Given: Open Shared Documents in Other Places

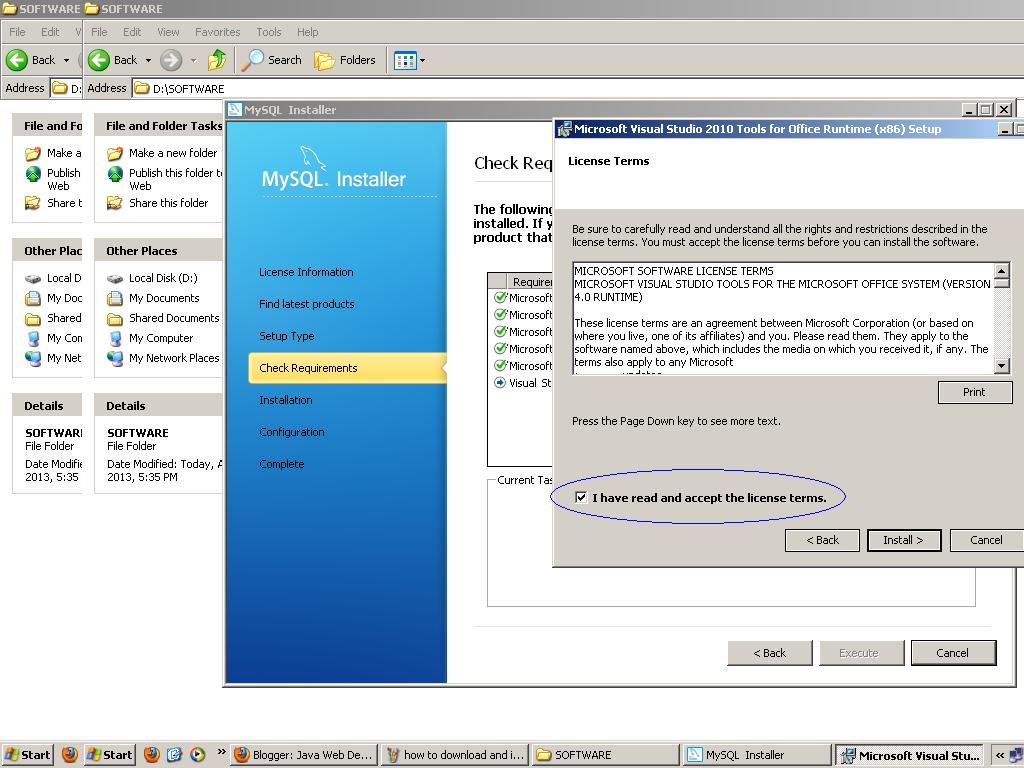Looking at the screenshot, I should pyautogui.click(x=174, y=318).
